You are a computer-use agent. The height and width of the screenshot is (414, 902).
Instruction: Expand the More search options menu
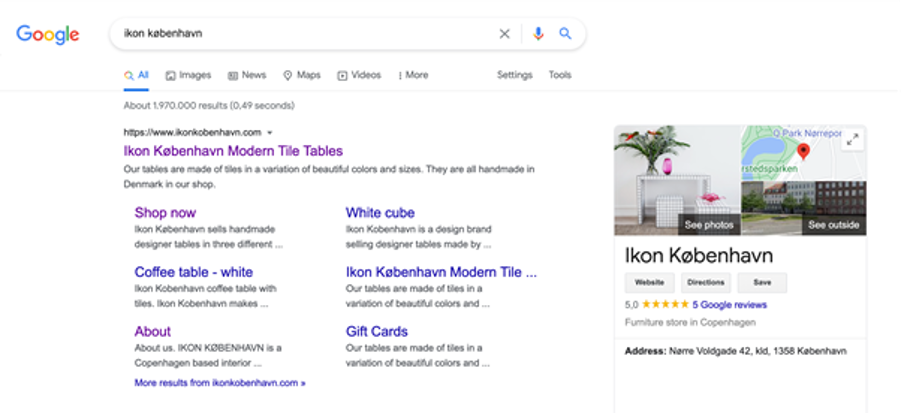pos(413,75)
